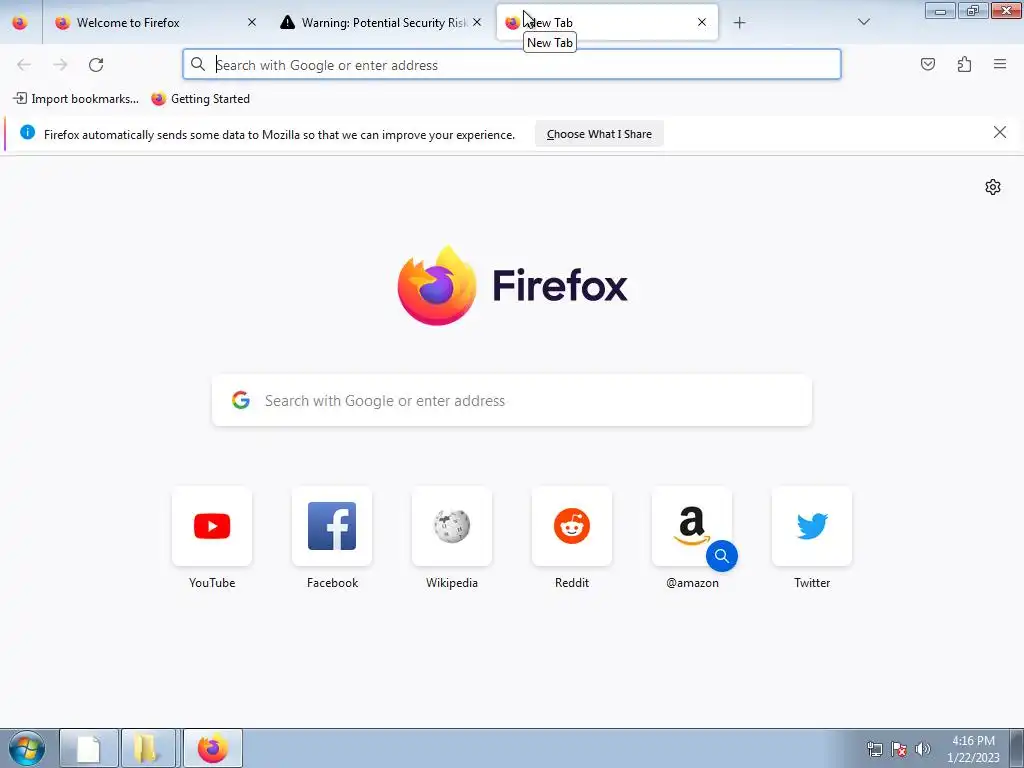
Task: Open the YouTube shortcut tile
Action: (x=212, y=526)
